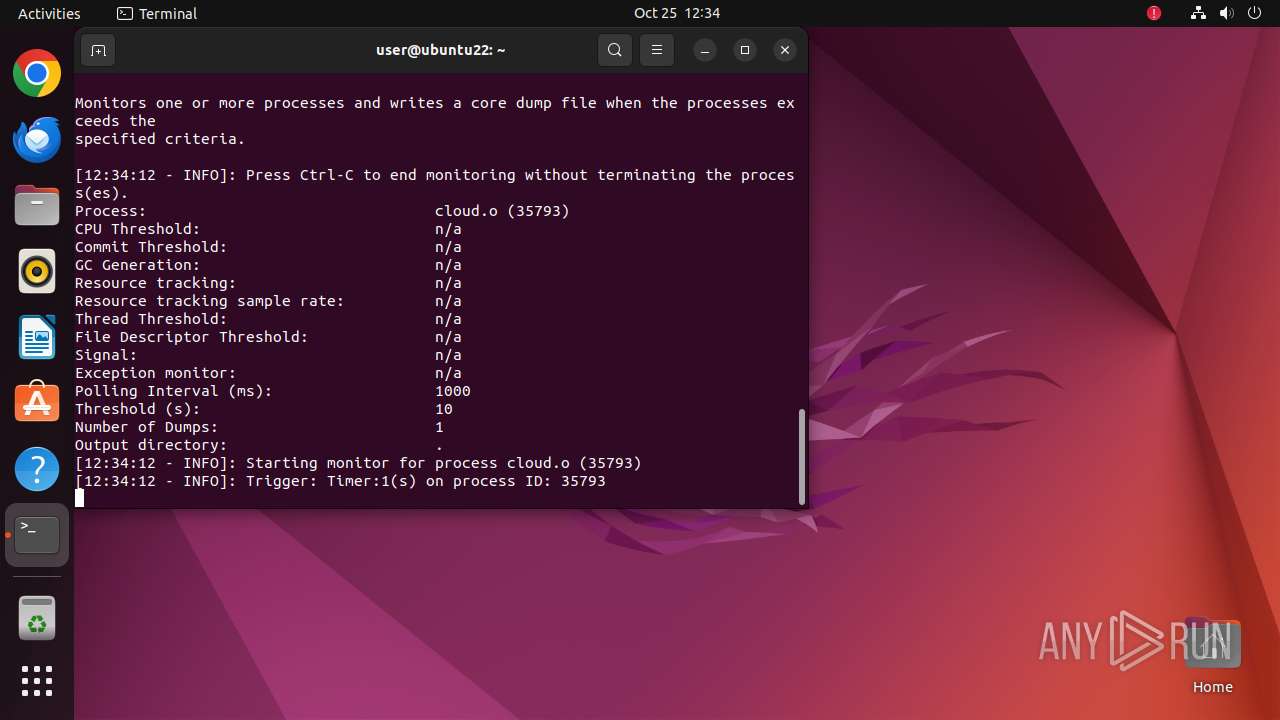Image resolution: width=1280 pixels, height=720 pixels.
Task: Click the 'Trigger: Timer:1(s)' log line
Action: pos(340,481)
